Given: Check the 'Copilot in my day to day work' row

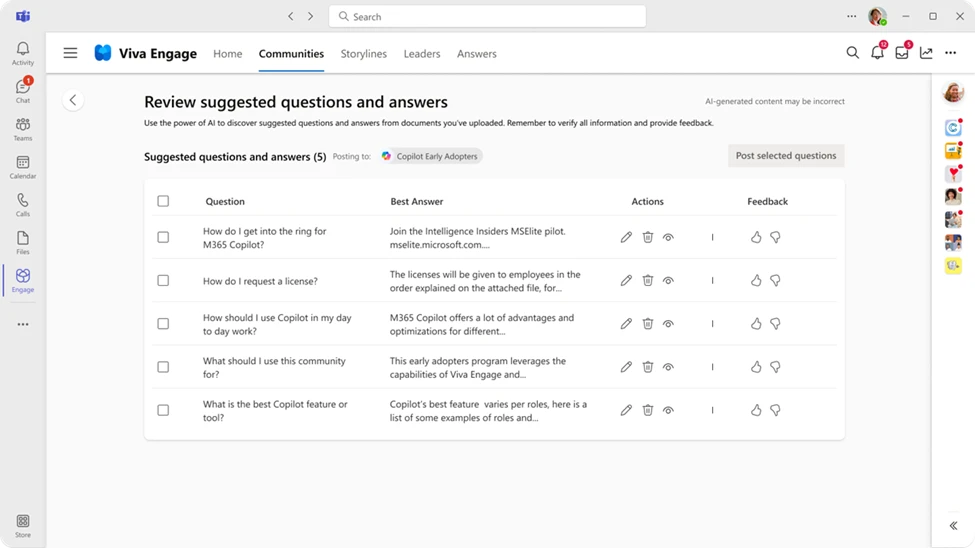Looking at the screenshot, I should [163, 323].
